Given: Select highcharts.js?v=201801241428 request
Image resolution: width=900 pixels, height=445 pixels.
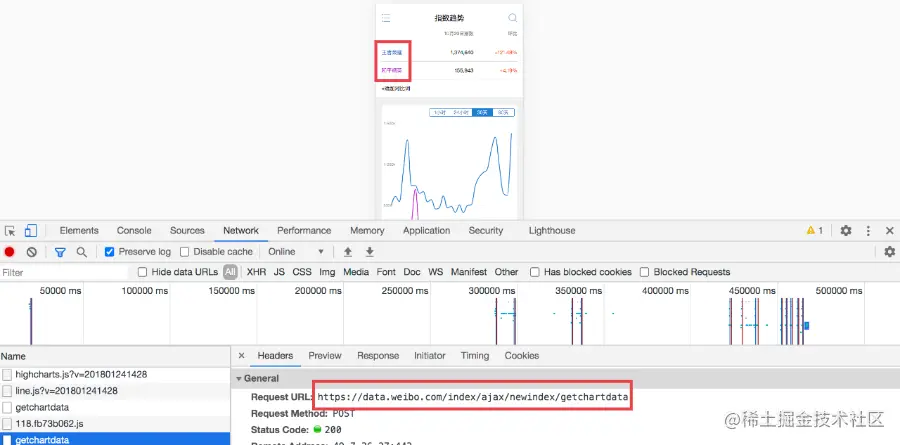Looking at the screenshot, I should pyautogui.click(x=115, y=374).
